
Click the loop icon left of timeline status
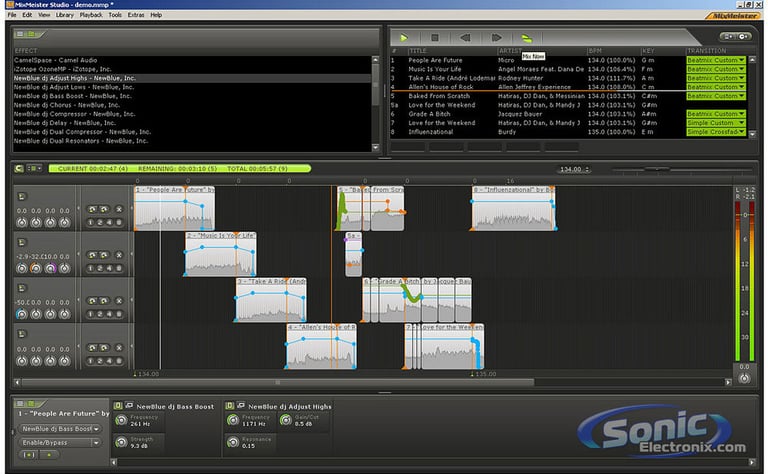pos(19,168)
